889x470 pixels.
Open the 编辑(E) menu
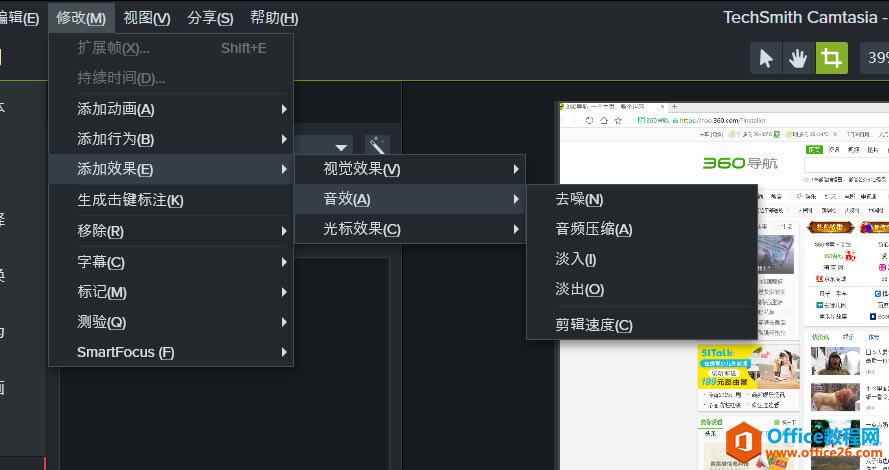pyautogui.click(x=19, y=18)
